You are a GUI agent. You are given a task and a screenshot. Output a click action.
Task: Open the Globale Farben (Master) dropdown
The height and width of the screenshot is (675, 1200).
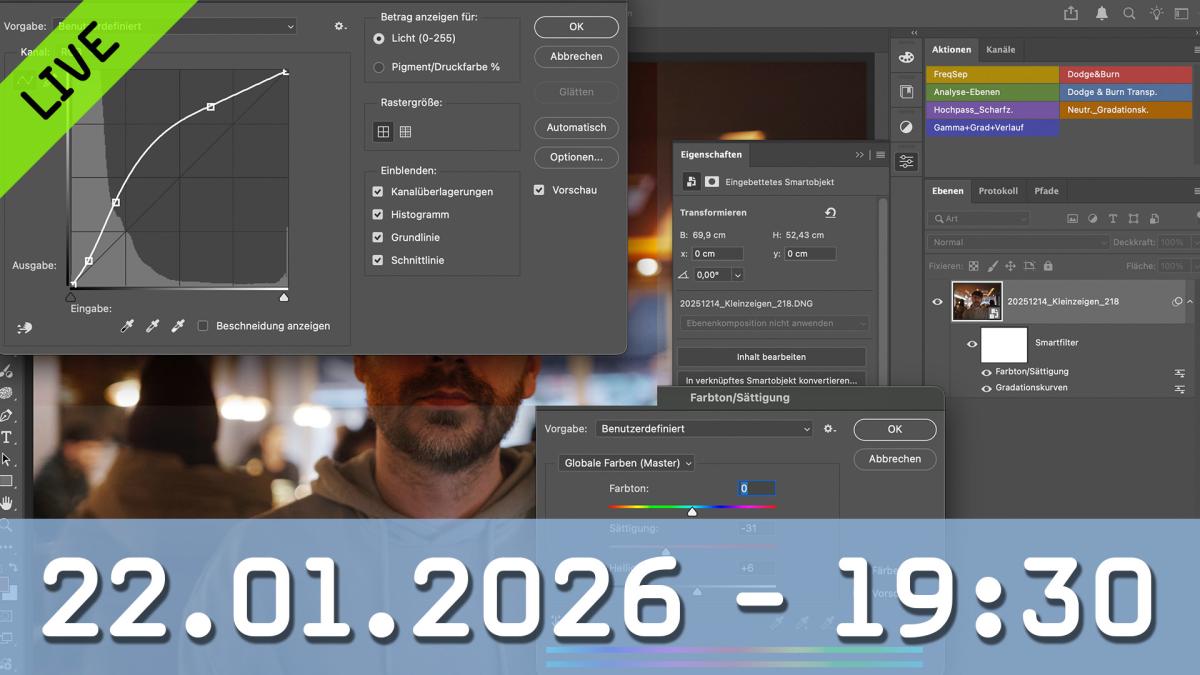(627, 463)
